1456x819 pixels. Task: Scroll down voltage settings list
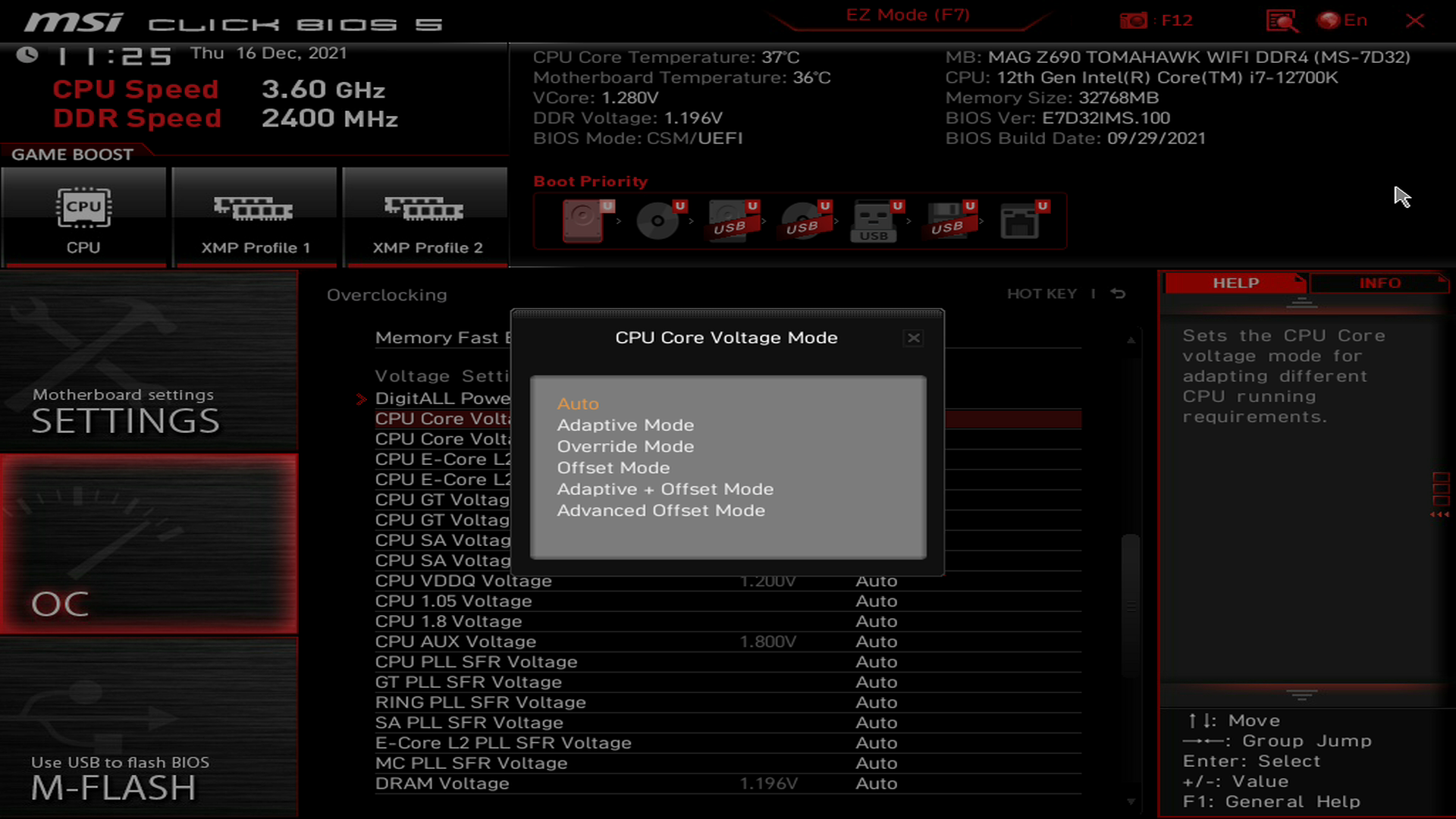(x=1129, y=798)
